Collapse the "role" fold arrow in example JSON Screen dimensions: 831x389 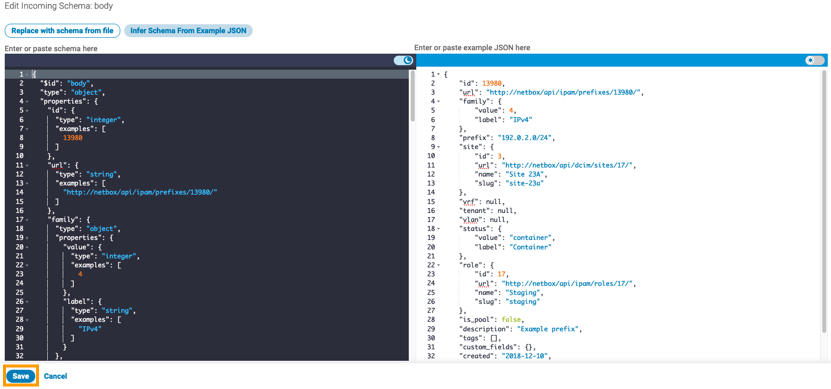[x=439, y=265]
